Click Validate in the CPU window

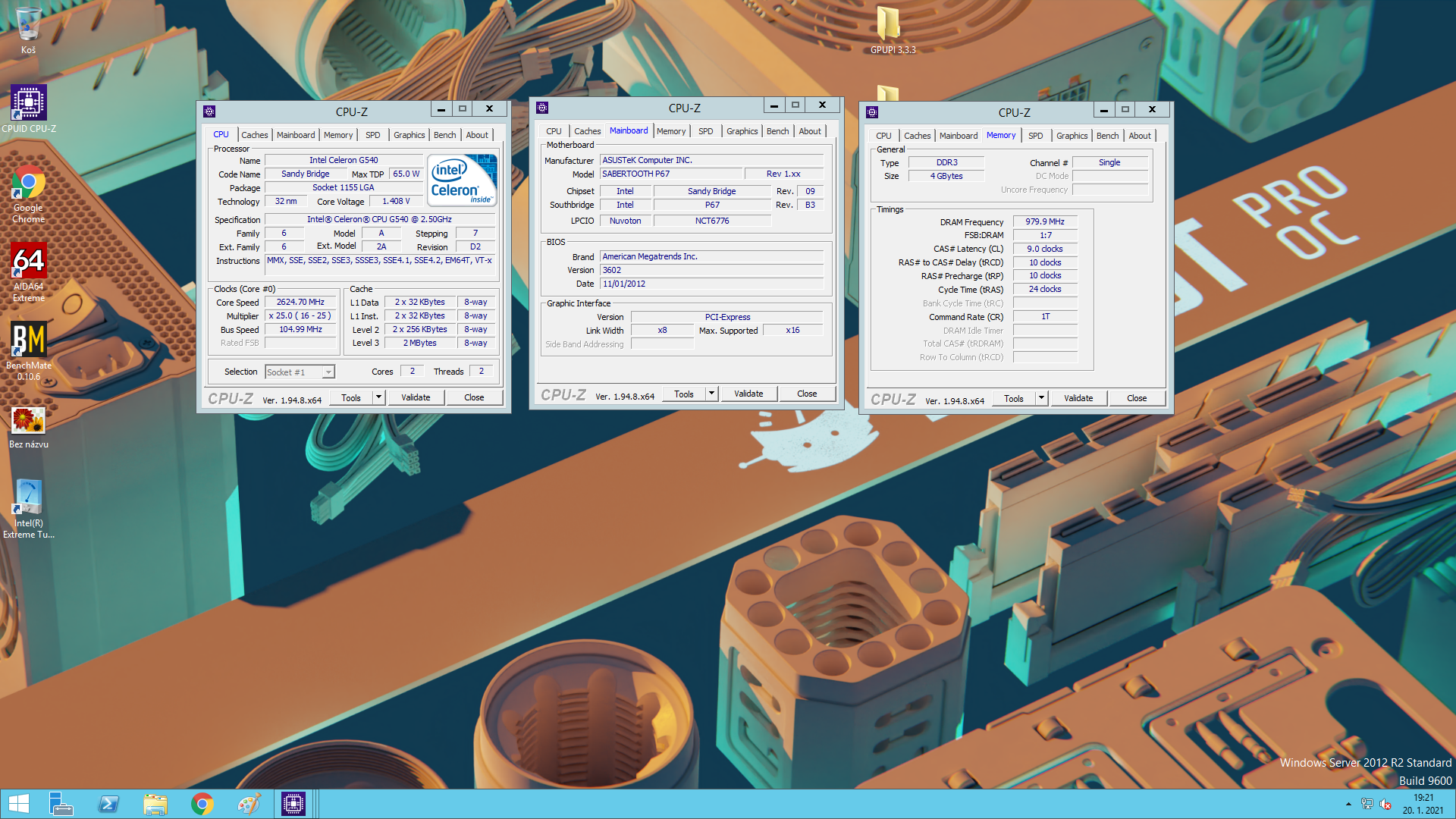click(416, 397)
